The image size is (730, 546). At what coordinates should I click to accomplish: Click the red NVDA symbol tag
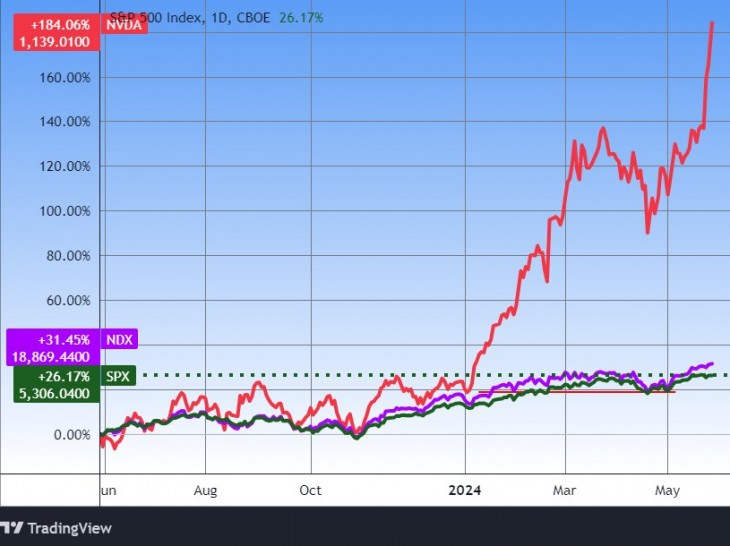(x=124, y=25)
